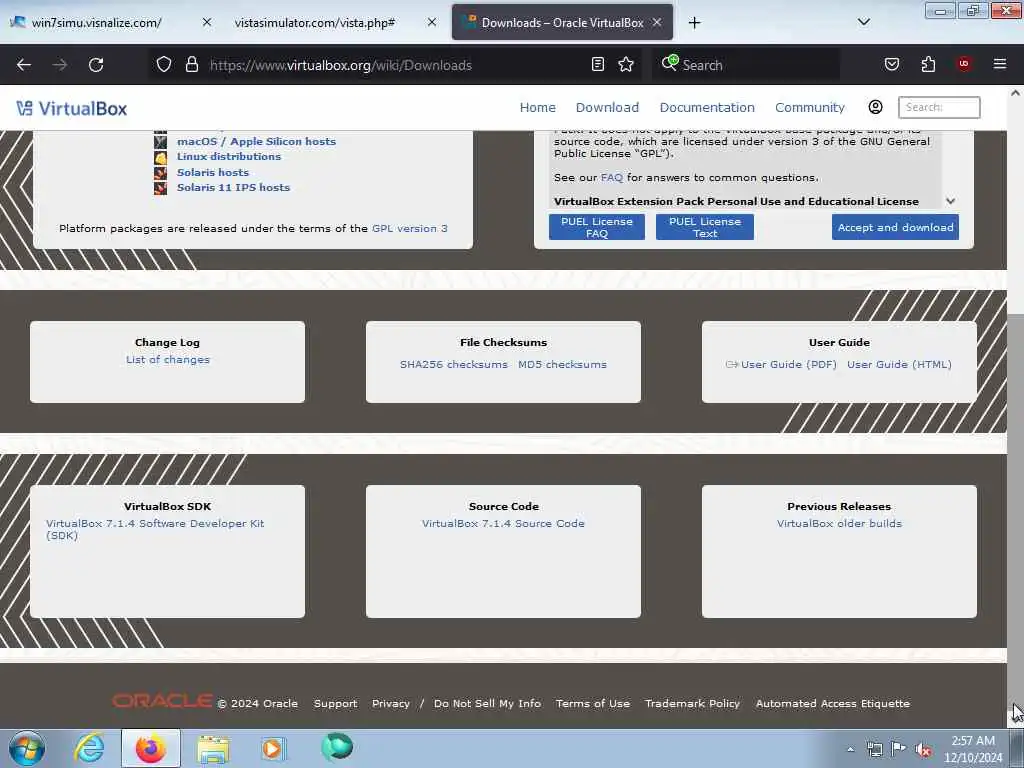
Task: Click the Automated Access Etiquette footer link
Action: click(x=833, y=703)
